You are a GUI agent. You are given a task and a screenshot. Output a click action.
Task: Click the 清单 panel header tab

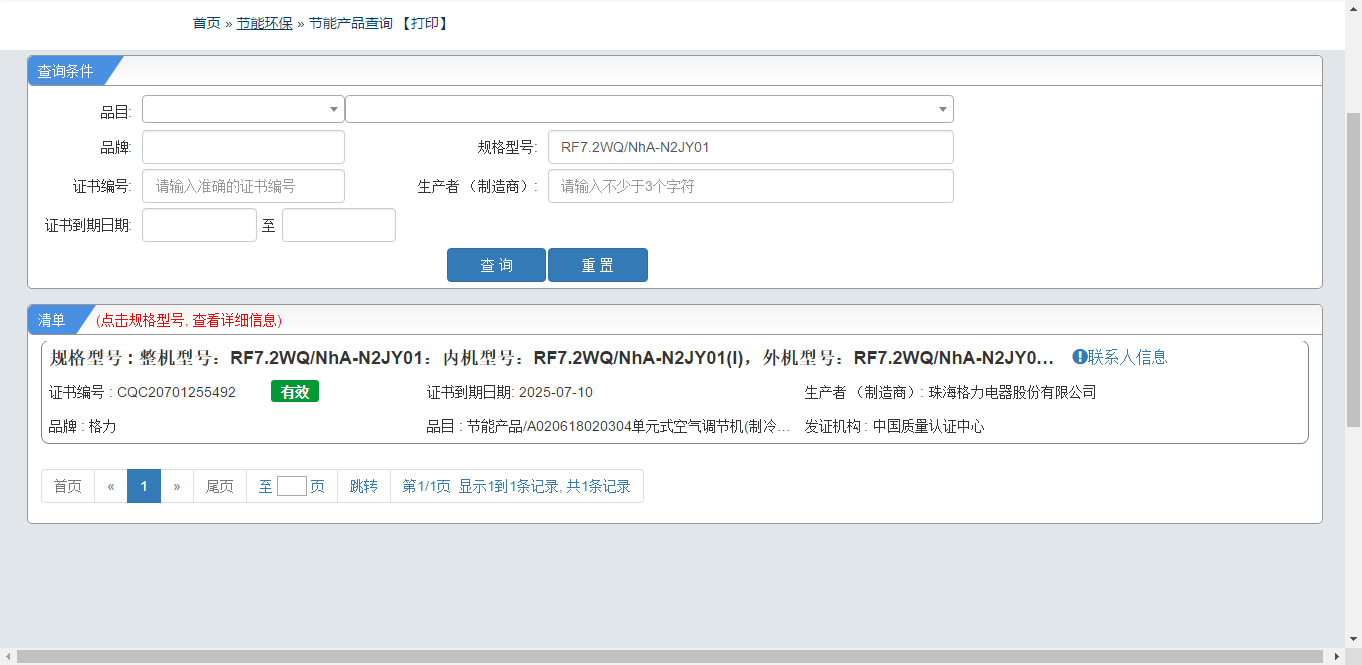coord(52,320)
